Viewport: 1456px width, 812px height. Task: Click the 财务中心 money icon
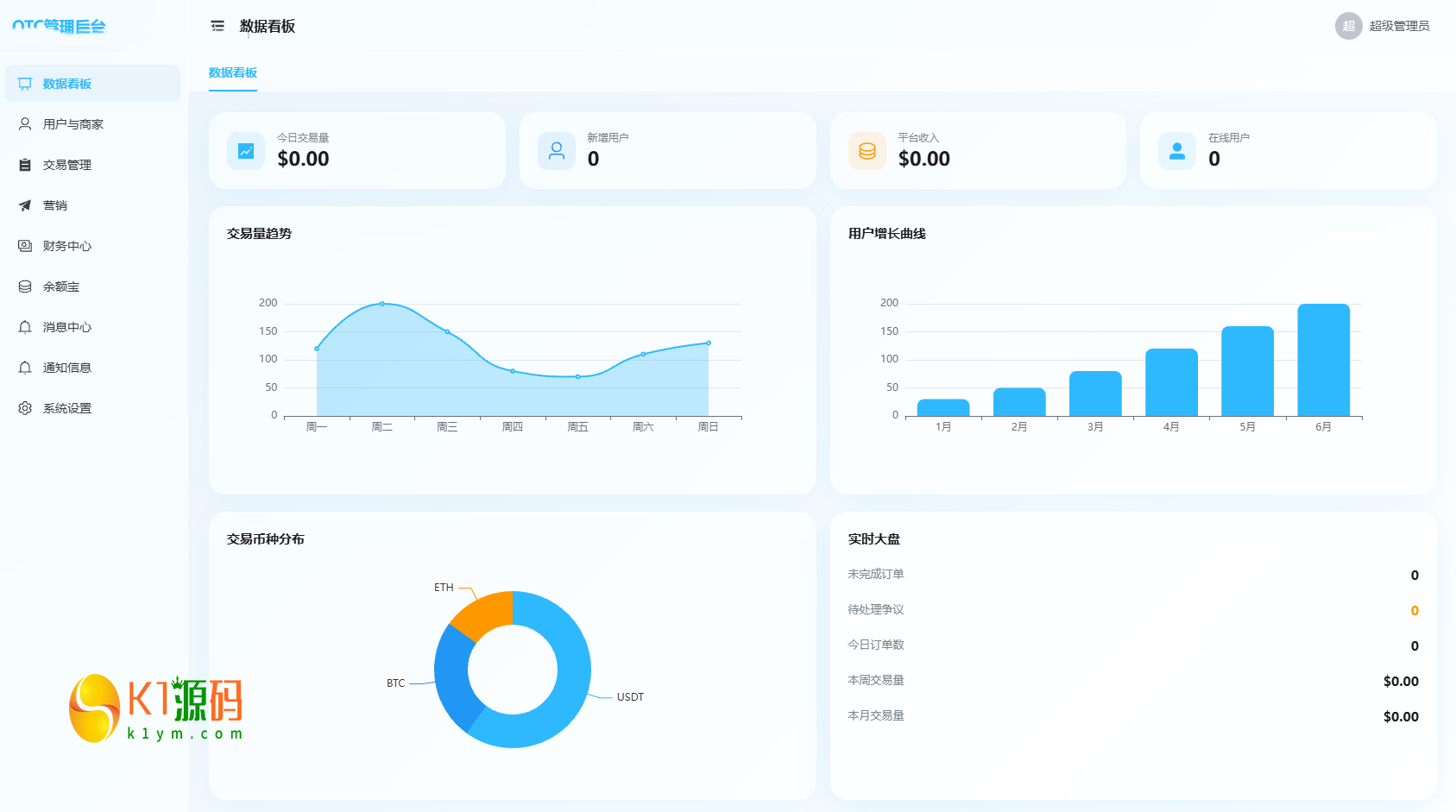[x=25, y=246]
